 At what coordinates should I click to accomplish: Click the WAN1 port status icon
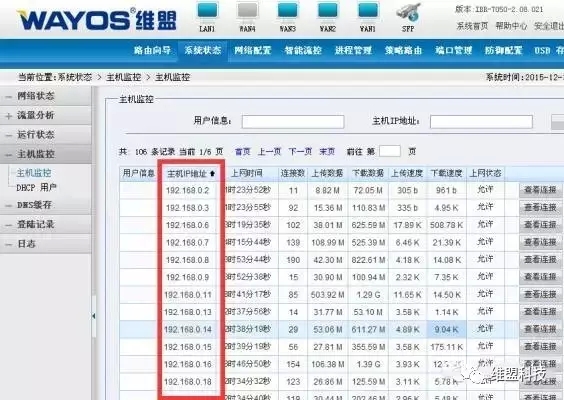point(368,12)
